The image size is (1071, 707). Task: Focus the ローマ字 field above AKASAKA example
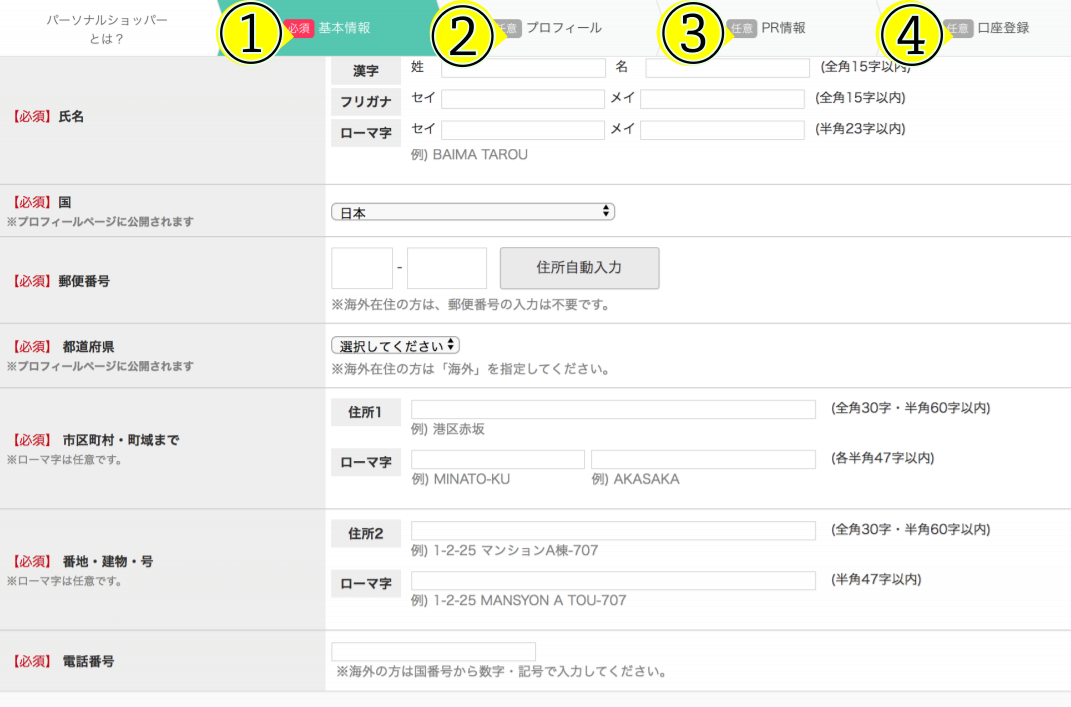(x=704, y=459)
